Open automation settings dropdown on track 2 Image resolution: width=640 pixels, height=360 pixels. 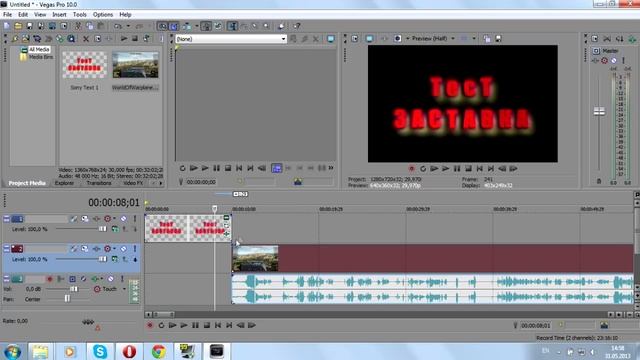(115, 249)
